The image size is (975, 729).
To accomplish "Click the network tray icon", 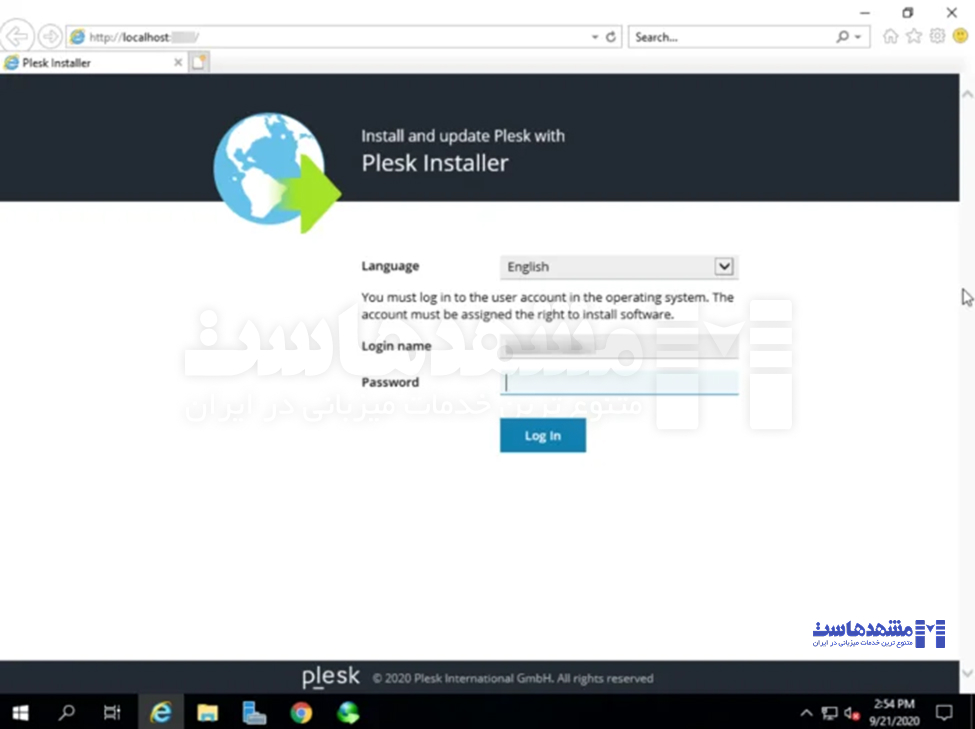I will (829, 713).
